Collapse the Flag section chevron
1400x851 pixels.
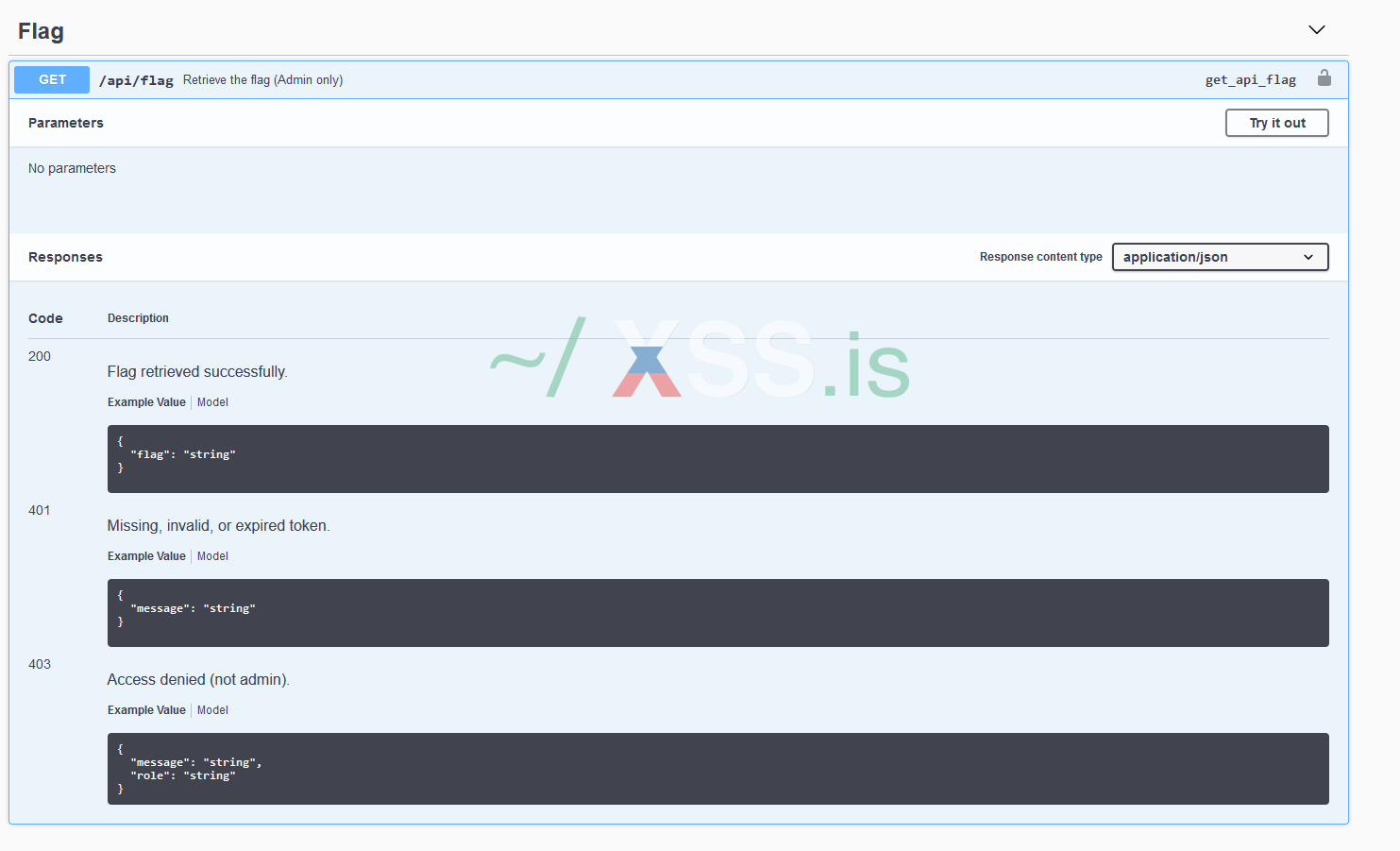tap(1317, 30)
